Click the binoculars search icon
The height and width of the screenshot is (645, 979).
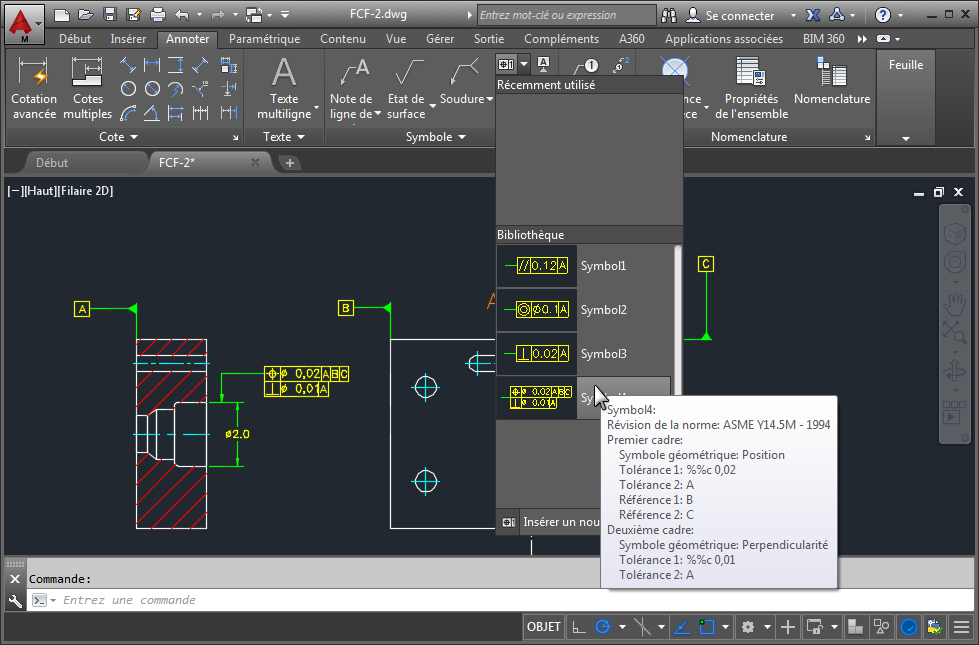point(669,15)
